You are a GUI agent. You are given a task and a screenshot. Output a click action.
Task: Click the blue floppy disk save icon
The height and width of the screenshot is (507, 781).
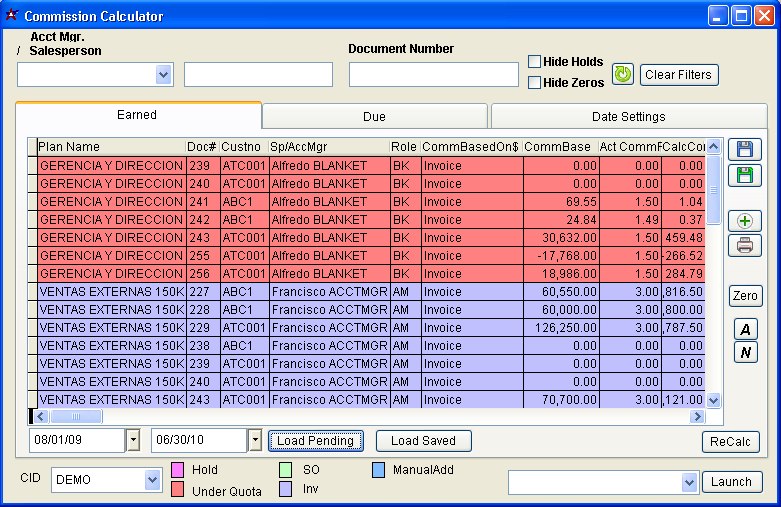click(x=744, y=150)
